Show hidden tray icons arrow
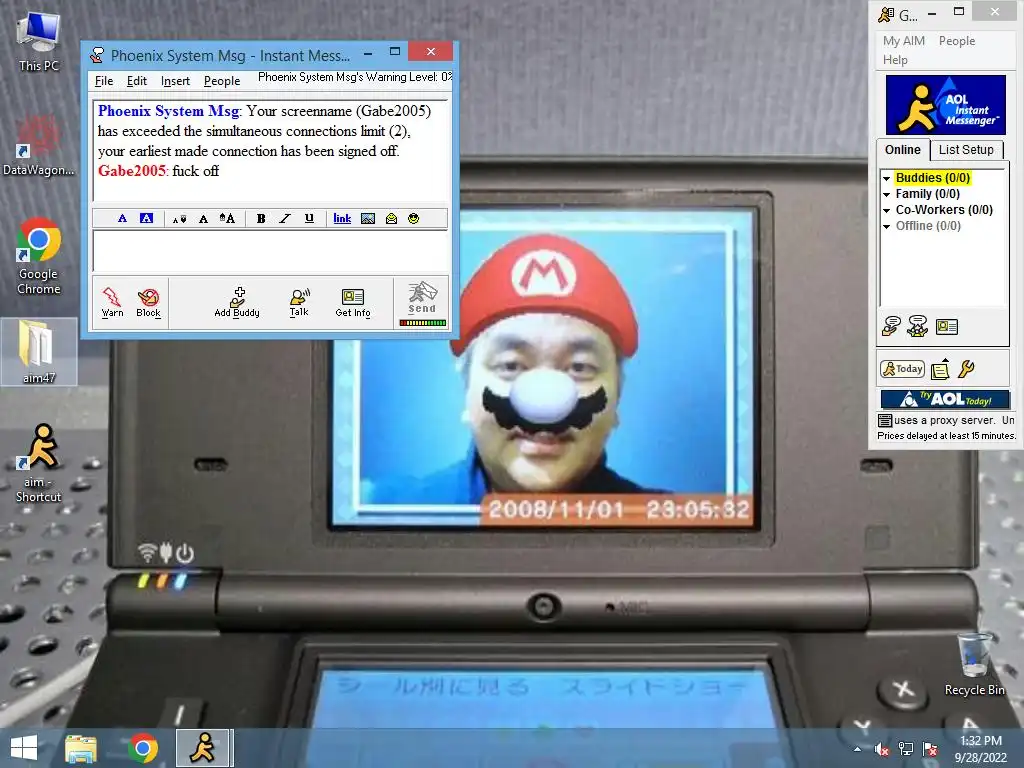Screen dimensions: 1024x768 click(x=857, y=749)
